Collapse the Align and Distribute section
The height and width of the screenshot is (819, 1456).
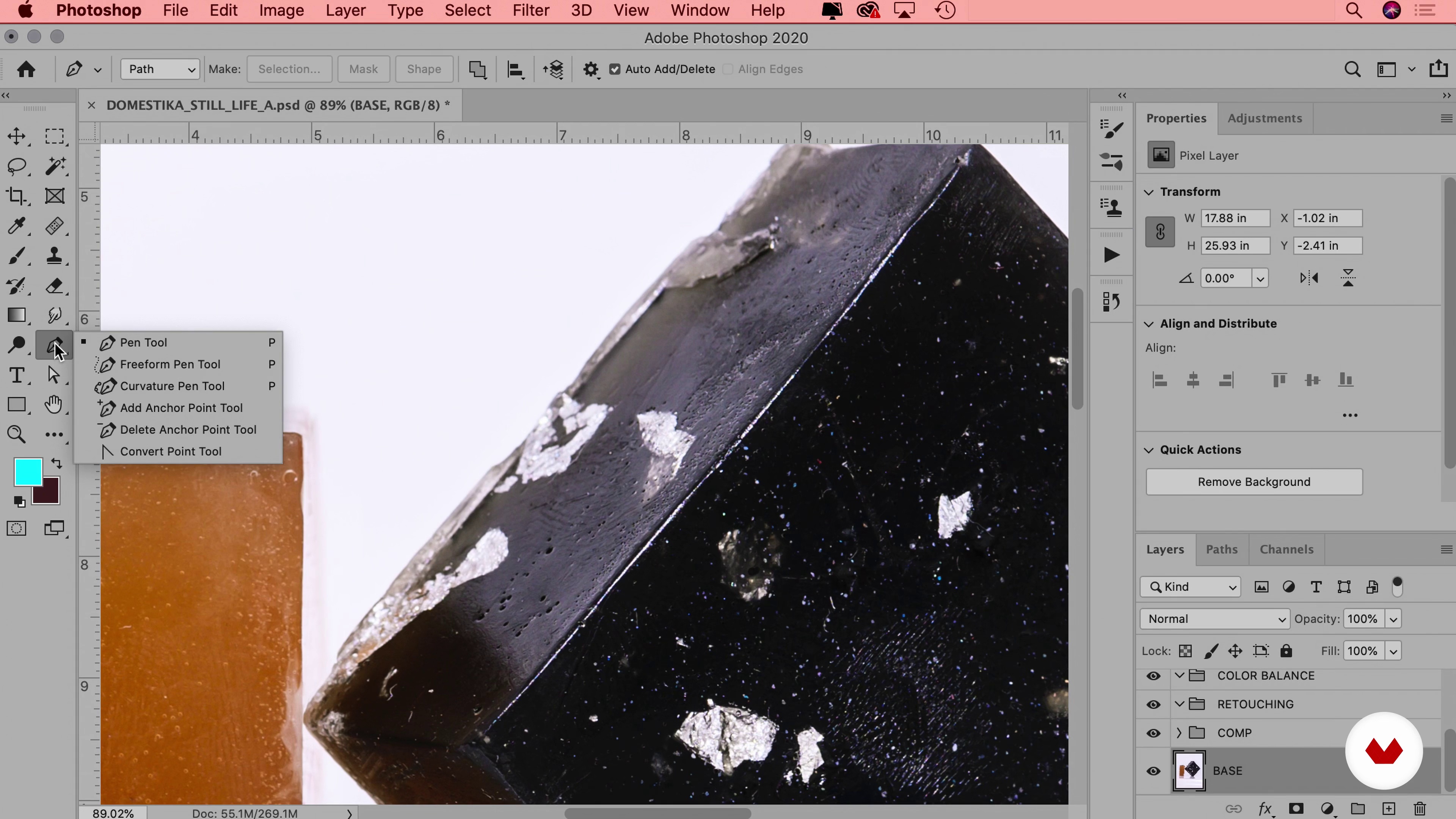[x=1148, y=324]
